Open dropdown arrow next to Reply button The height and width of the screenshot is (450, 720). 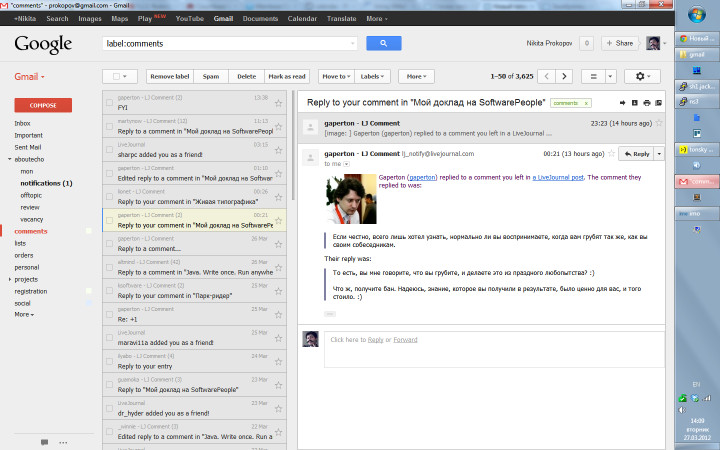pyautogui.click(x=659, y=154)
